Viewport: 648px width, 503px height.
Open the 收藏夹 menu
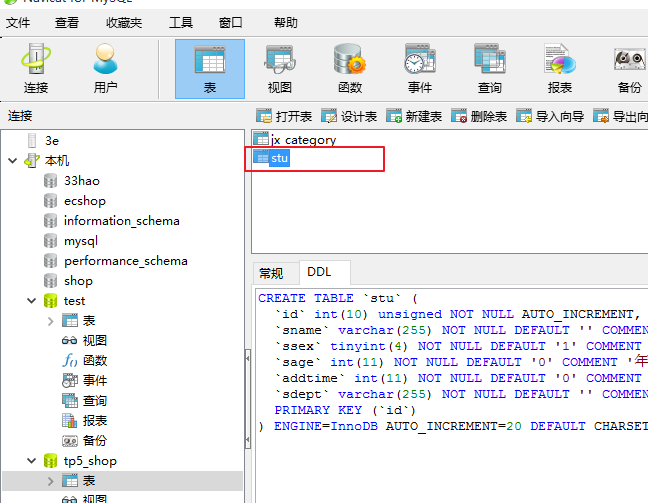pos(124,23)
